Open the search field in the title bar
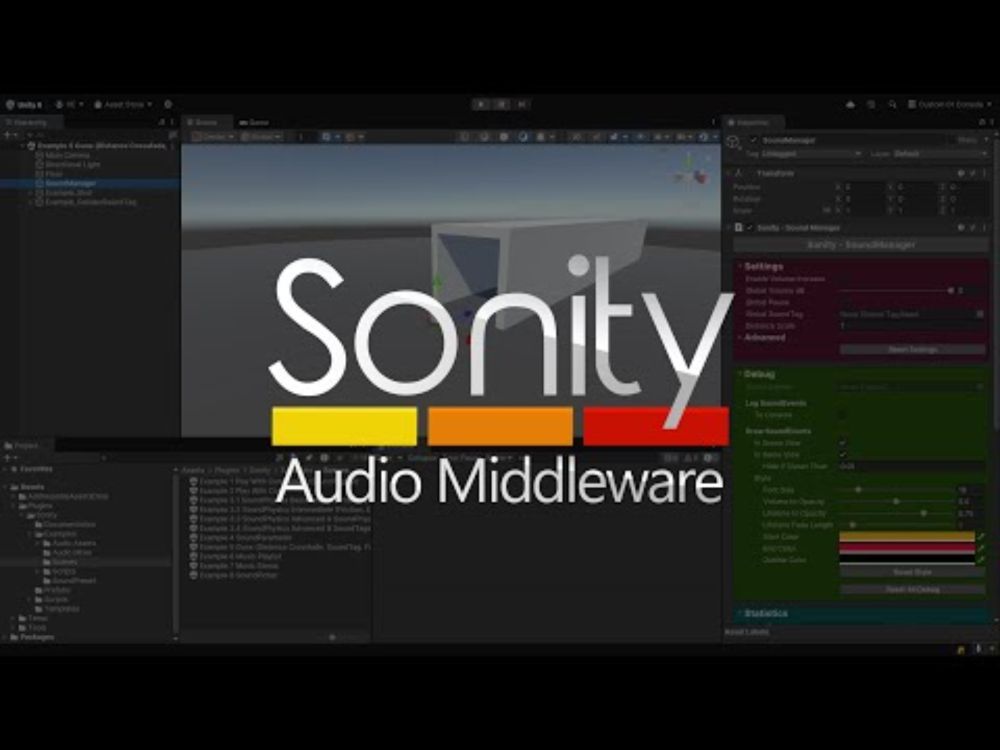This screenshot has width=1000, height=750. 892,104
